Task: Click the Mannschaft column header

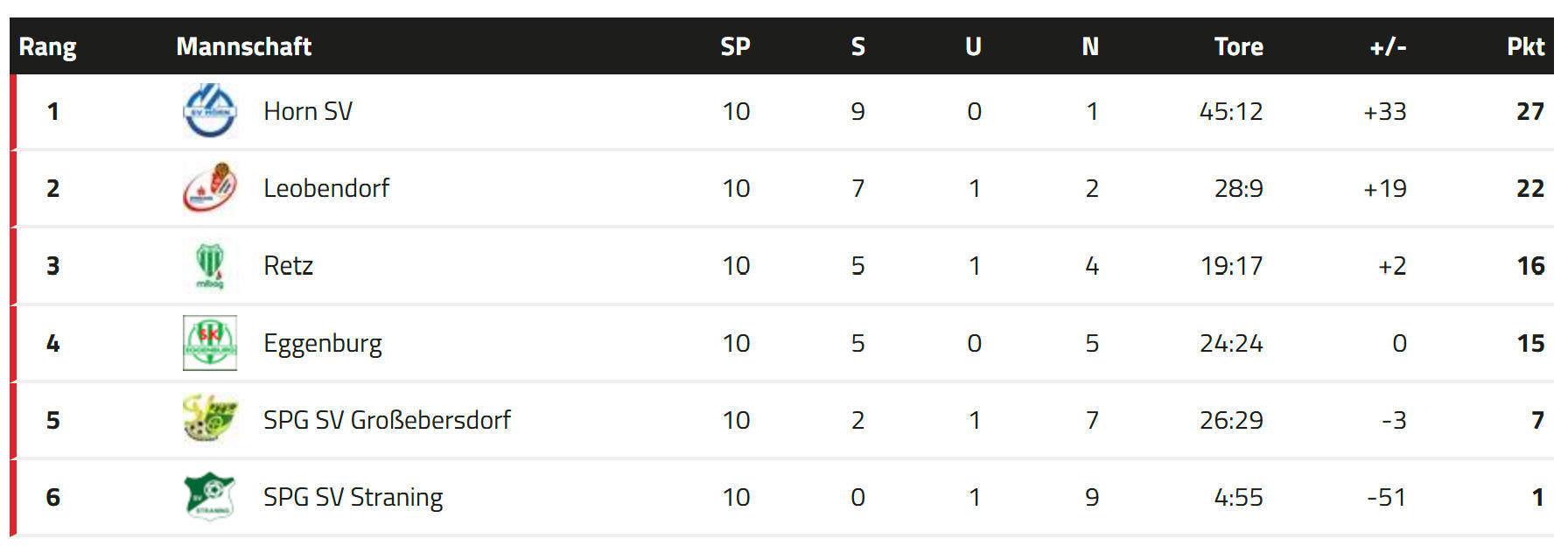Action: click(x=244, y=46)
